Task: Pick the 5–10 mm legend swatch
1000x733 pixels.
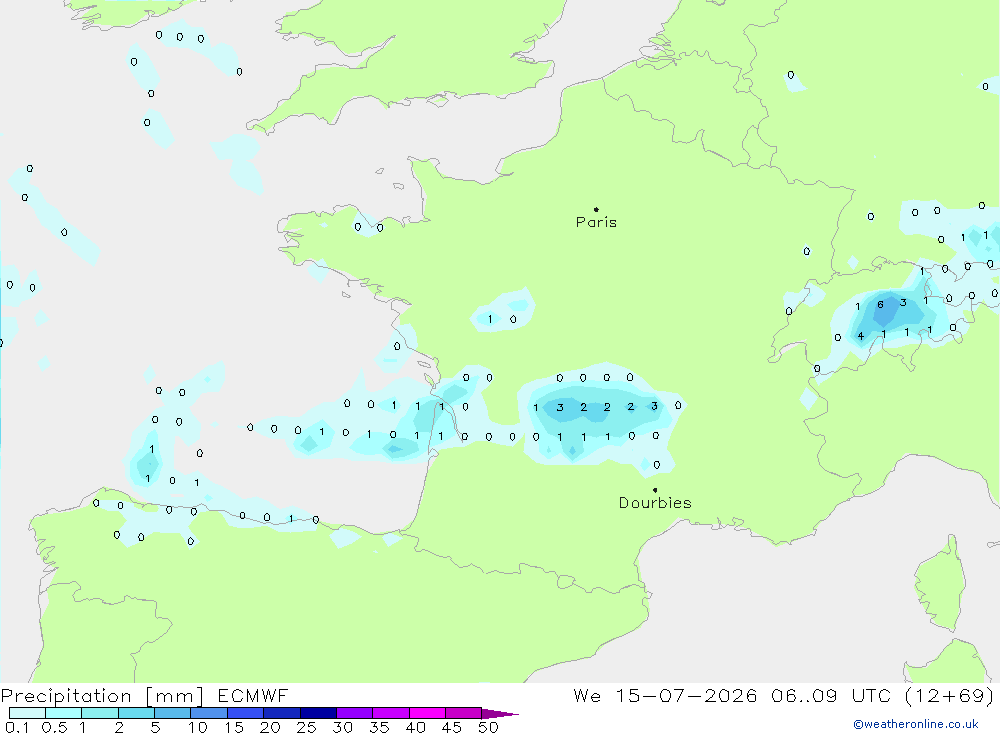Action: [x=173, y=713]
